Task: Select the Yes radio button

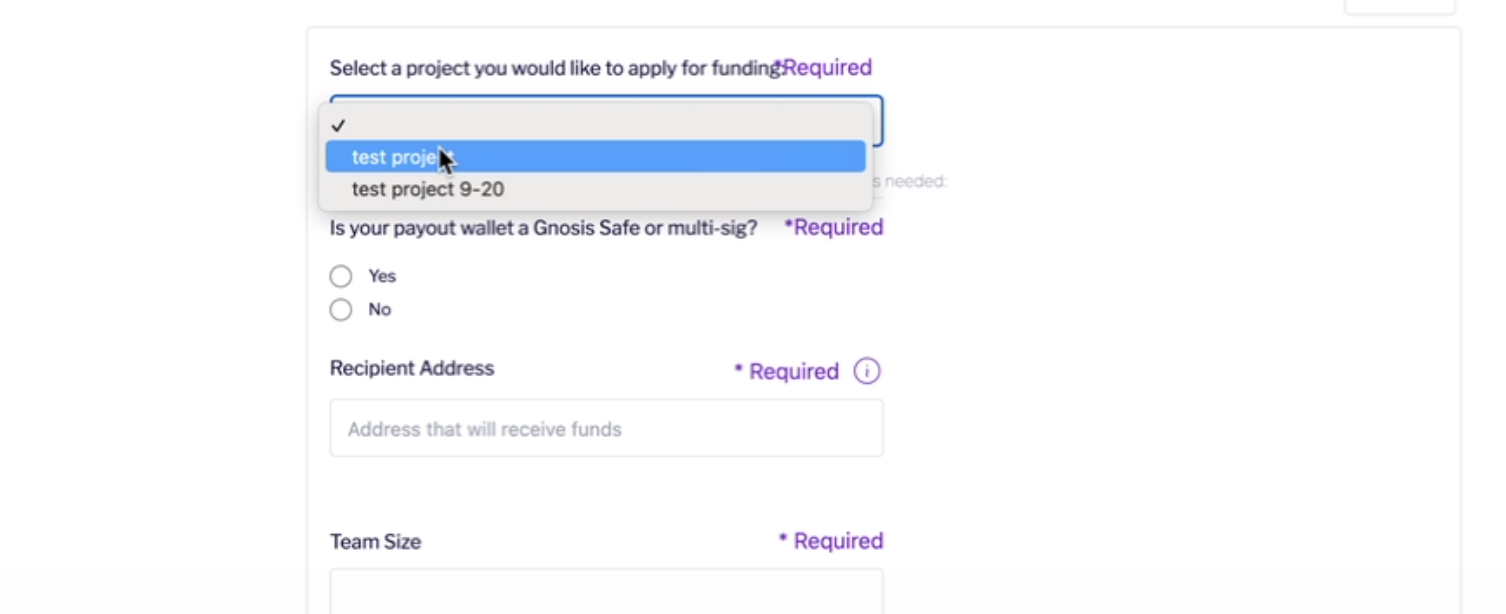Action: [x=341, y=276]
